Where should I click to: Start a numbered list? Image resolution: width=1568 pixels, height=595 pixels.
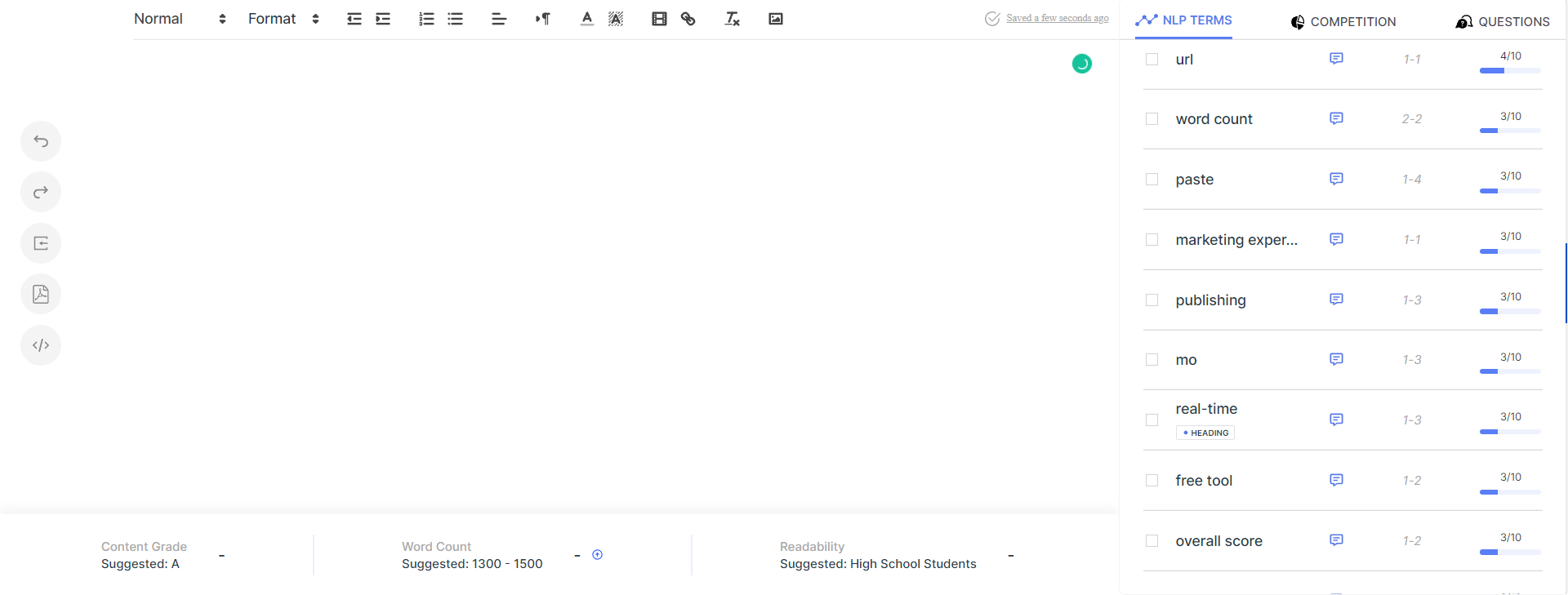426,19
